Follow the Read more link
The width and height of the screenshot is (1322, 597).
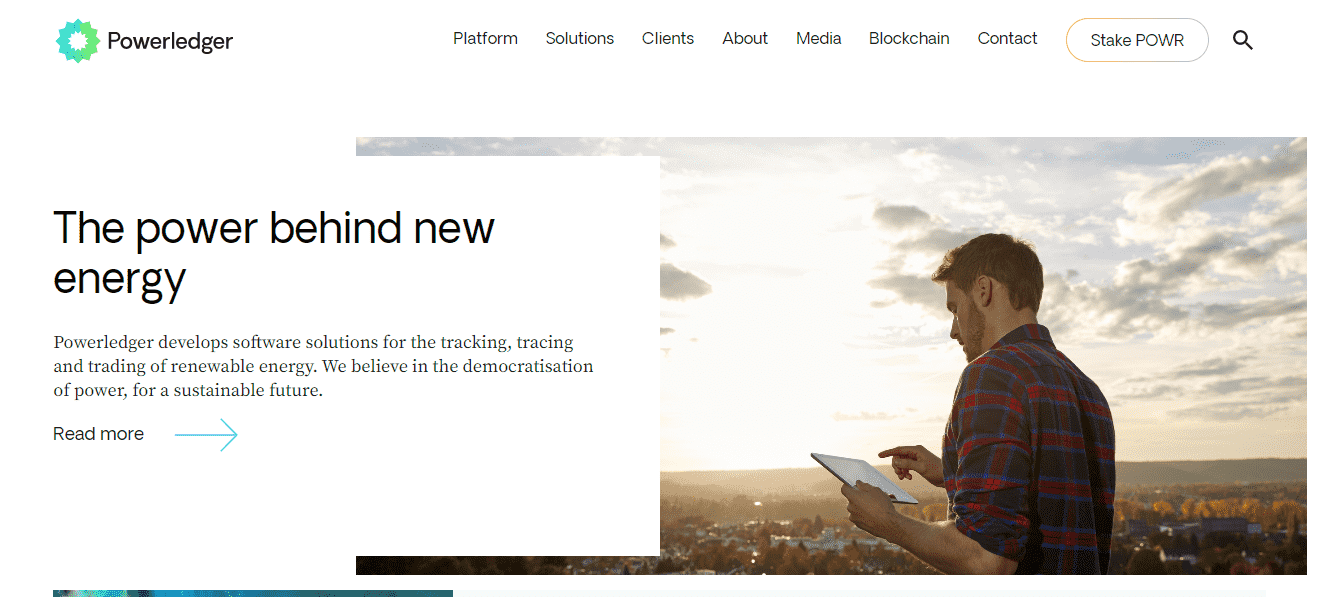click(x=98, y=434)
